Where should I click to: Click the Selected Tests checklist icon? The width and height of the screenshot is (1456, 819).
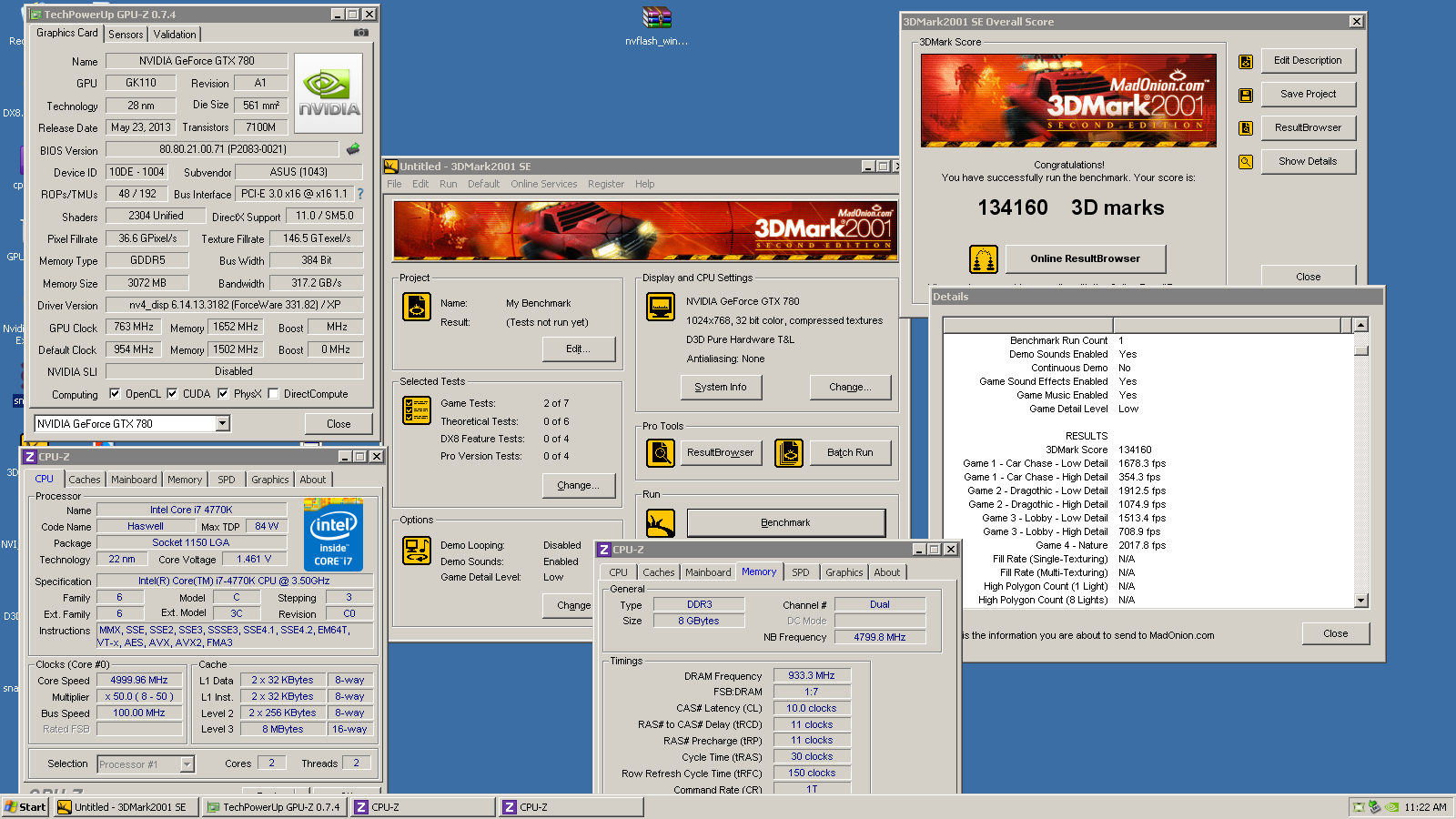[417, 410]
